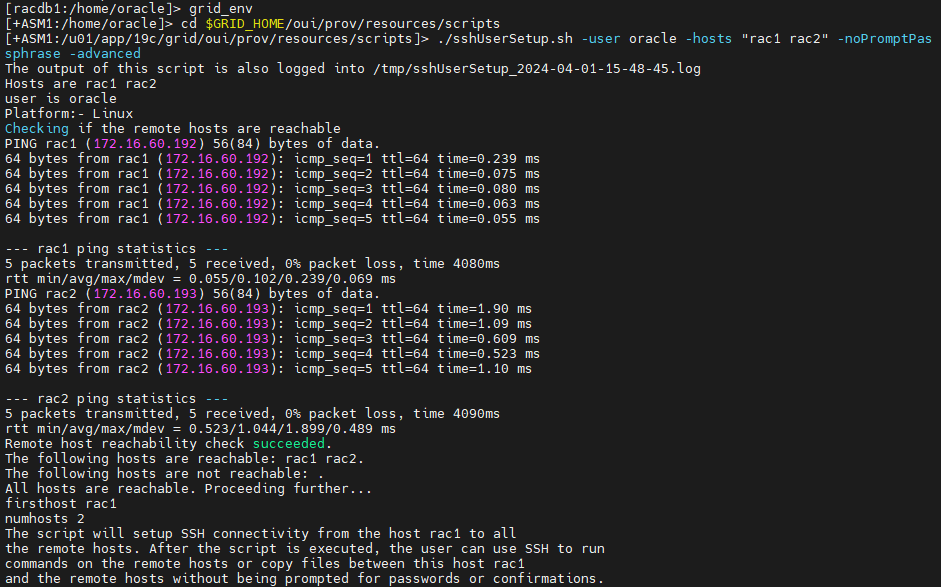Image resolution: width=941 pixels, height=587 pixels.
Task: Click the rac1 'time=0.239 ms' value
Action: (x=489, y=159)
